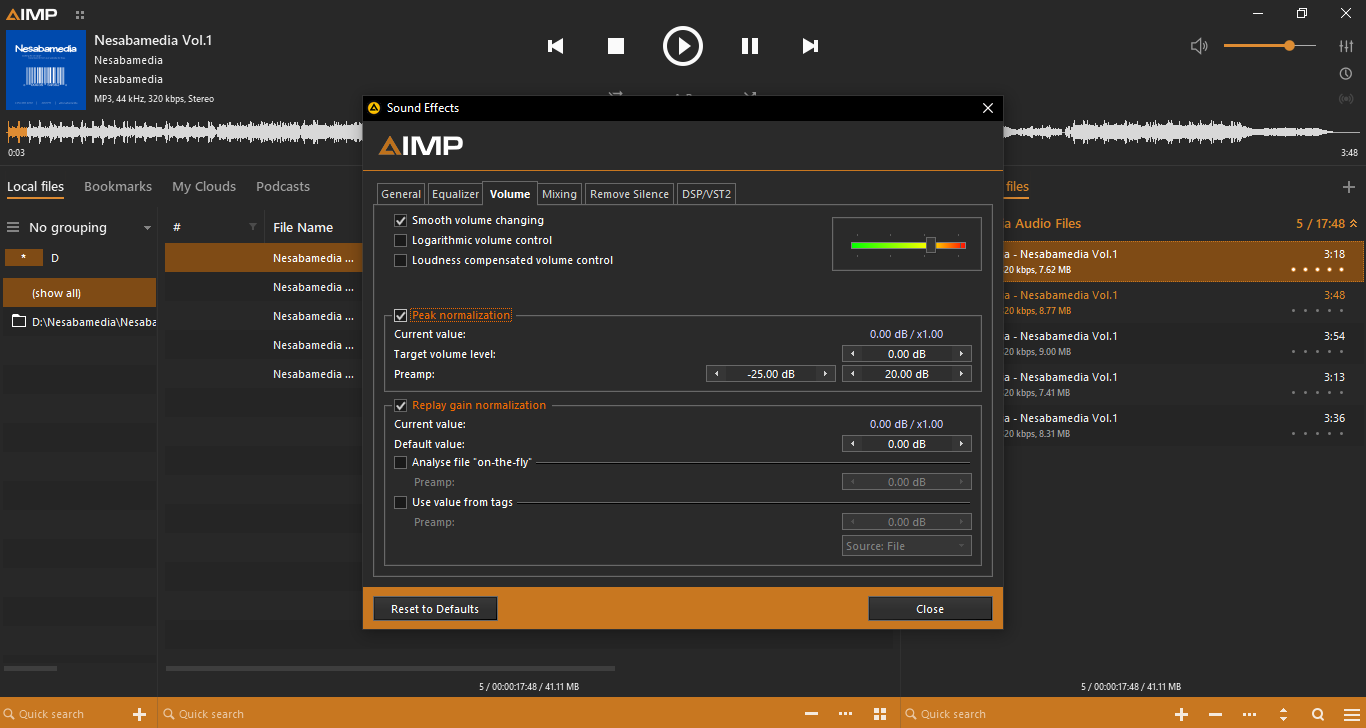
Task: Start playback with the play button
Action: tap(683, 46)
